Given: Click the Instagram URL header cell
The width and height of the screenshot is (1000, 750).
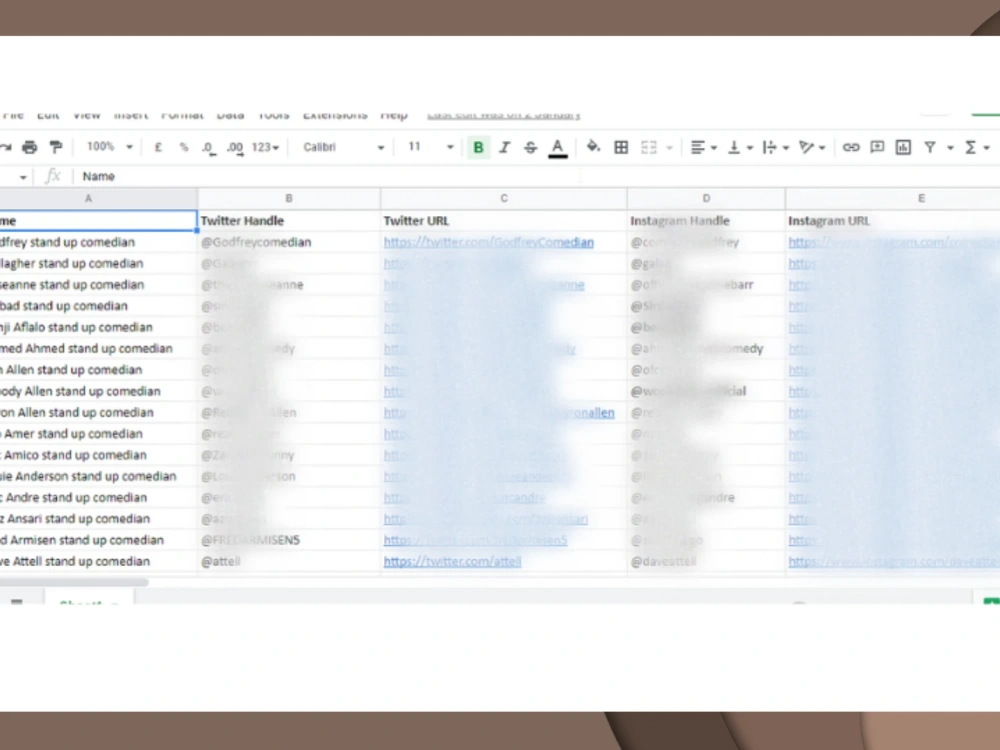Looking at the screenshot, I should (x=893, y=221).
